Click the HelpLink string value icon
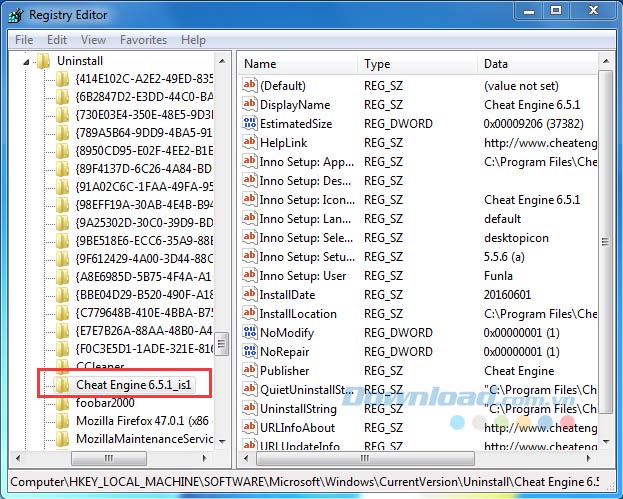This screenshot has width=623, height=499. coord(250,142)
